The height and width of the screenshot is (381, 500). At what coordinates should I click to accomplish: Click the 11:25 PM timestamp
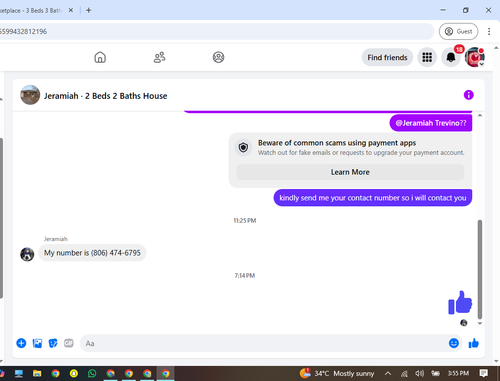(x=245, y=220)
